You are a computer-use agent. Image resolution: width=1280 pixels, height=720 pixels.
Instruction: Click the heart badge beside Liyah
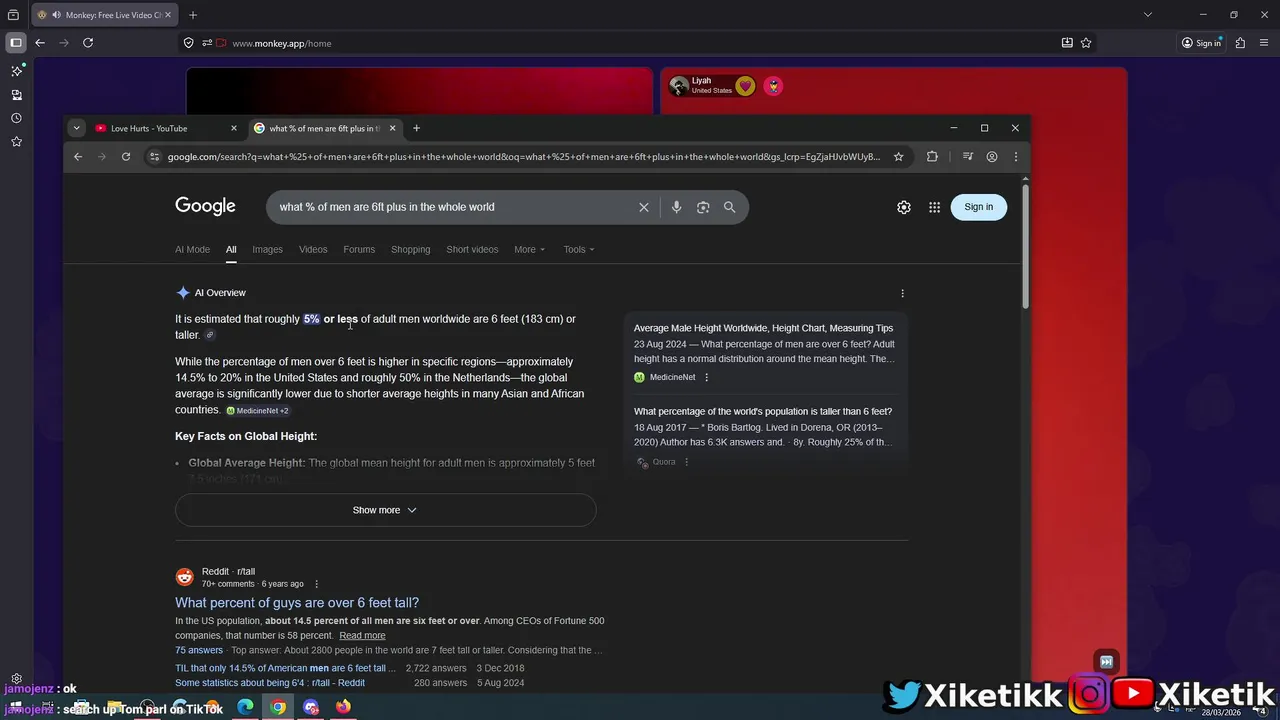[x=745, y=86]
